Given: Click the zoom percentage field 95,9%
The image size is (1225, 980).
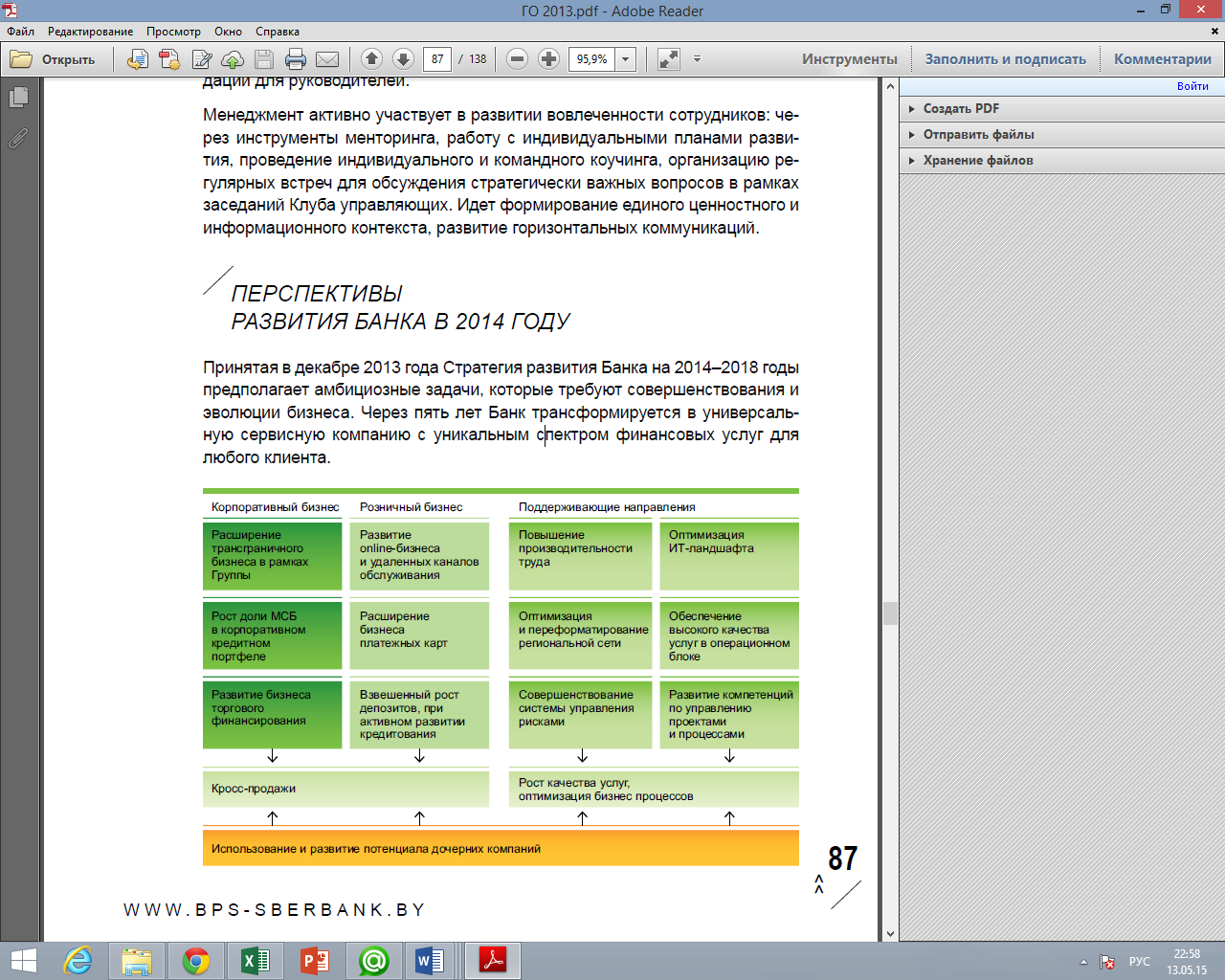Looking at the screenshot, I should tap(592, 59).
